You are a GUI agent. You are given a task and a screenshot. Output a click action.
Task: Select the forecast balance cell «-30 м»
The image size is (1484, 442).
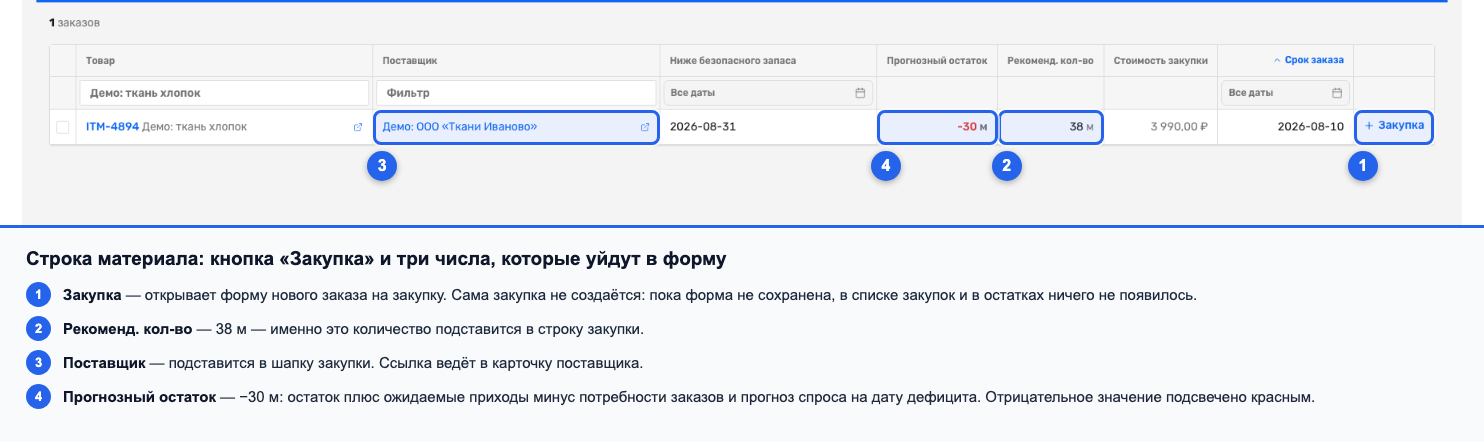[x=937, y=127]
